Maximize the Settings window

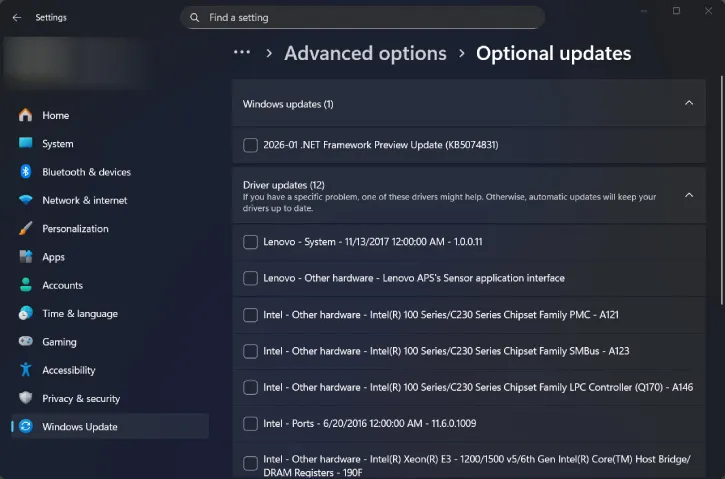pyautogui.click(x=676, y=11)
